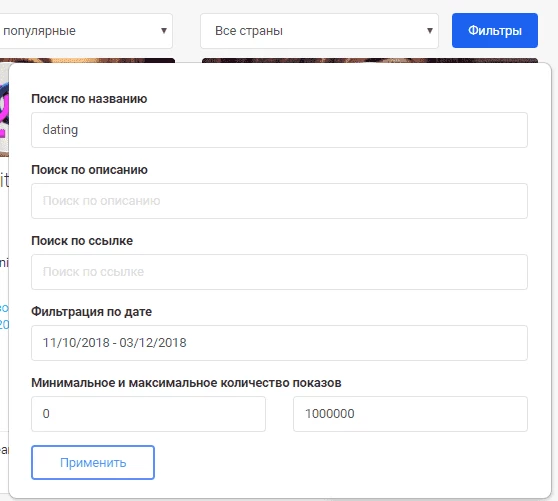Screen dimensions: 558x501
Task: Click the partially visible blue link text
Action: tap(4, 316)
